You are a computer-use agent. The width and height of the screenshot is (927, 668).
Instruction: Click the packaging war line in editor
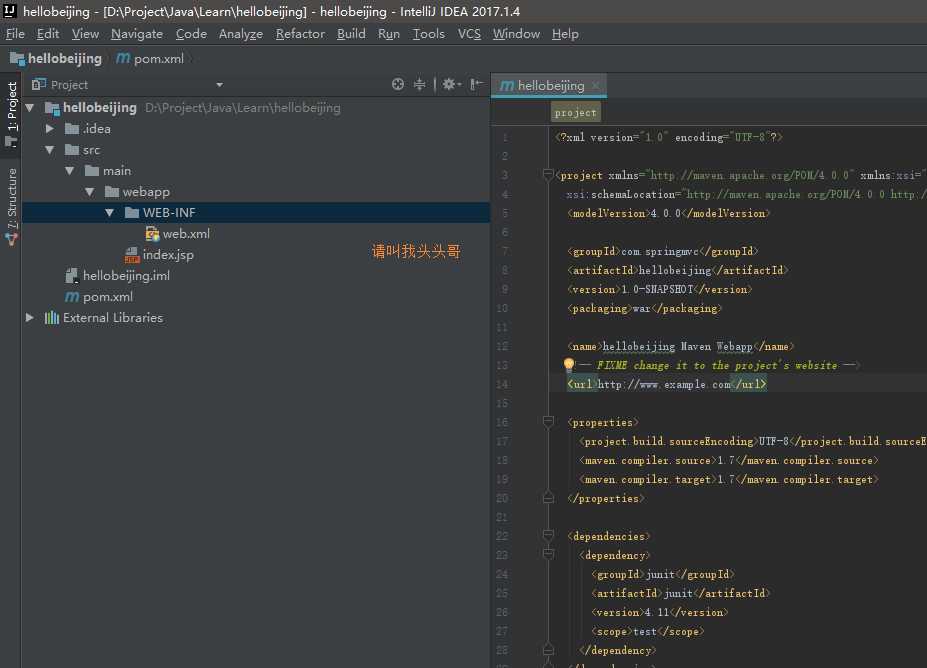click(x=644, y=308)
